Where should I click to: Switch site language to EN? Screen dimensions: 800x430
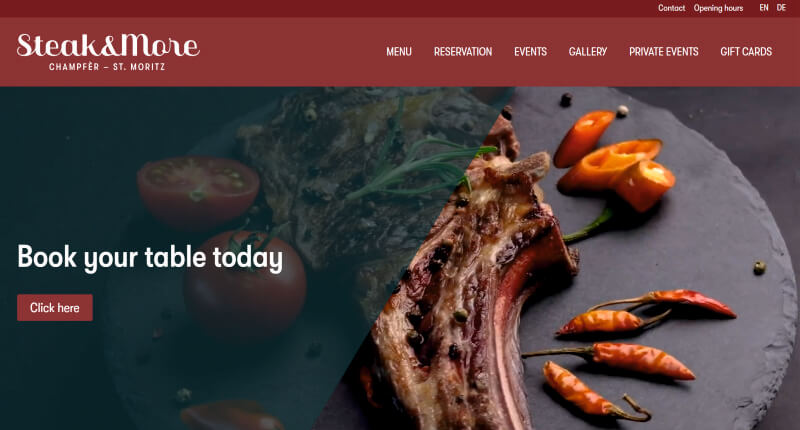(x=764, y=8)
